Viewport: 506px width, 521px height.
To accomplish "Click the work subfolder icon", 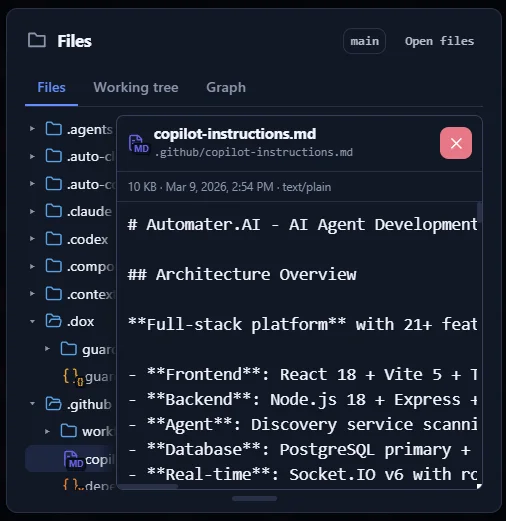I will click(x=69, y=431).
